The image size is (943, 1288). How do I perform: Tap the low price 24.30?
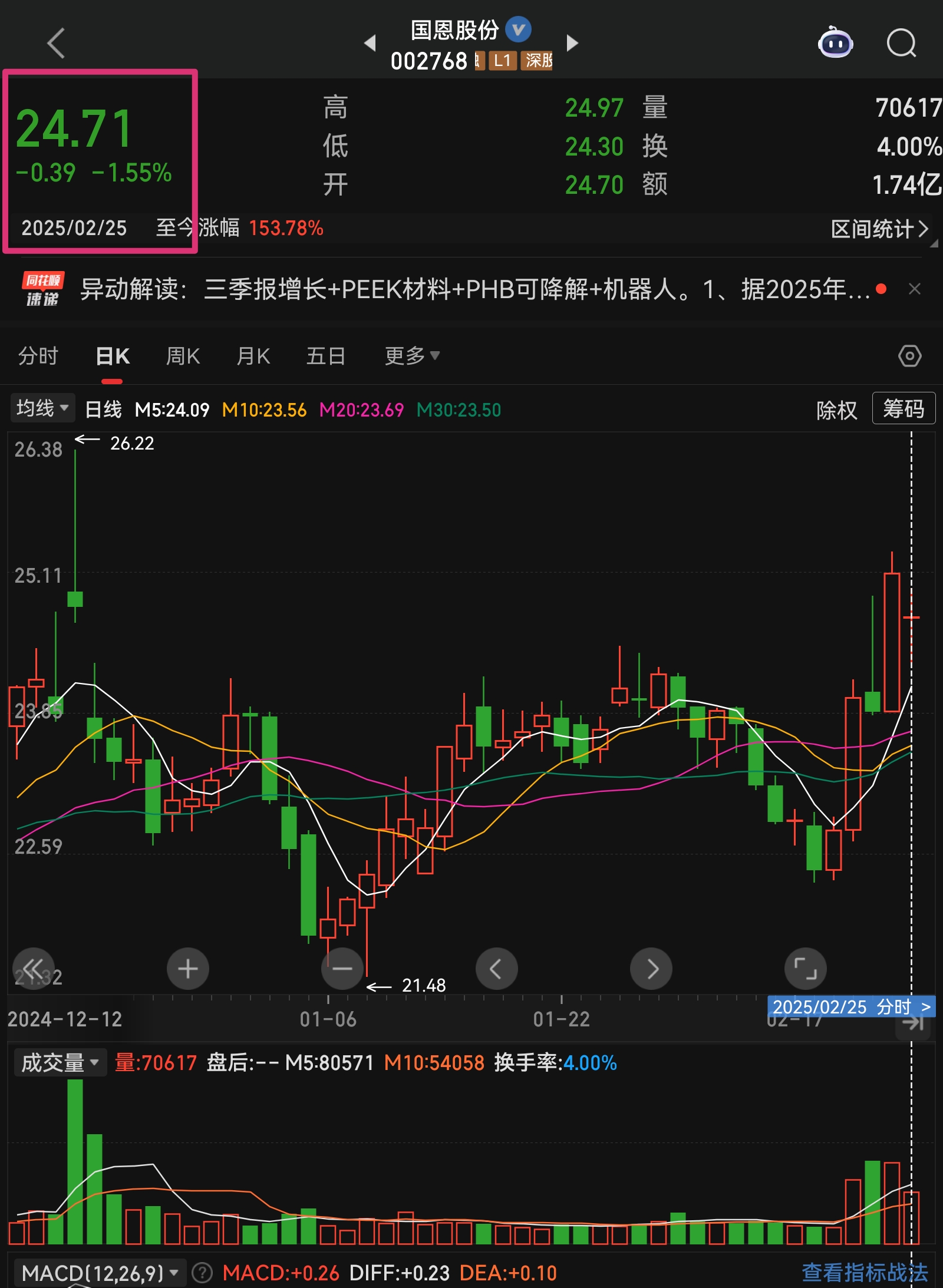coord(594,146)
